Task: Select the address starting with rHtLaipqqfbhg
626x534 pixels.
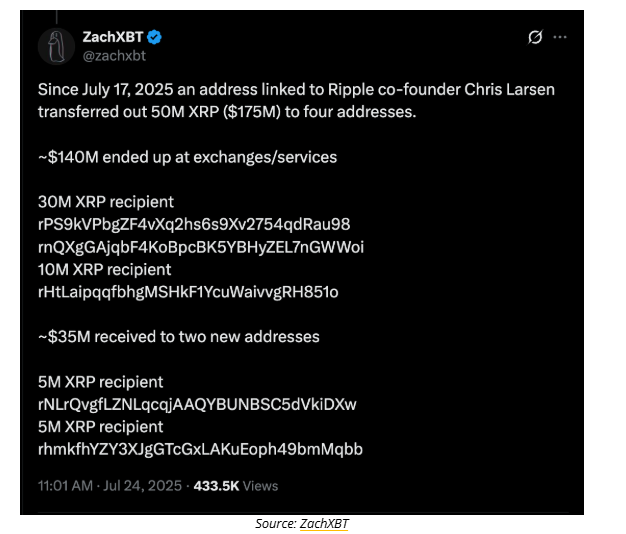Action: tap(188, 292)
